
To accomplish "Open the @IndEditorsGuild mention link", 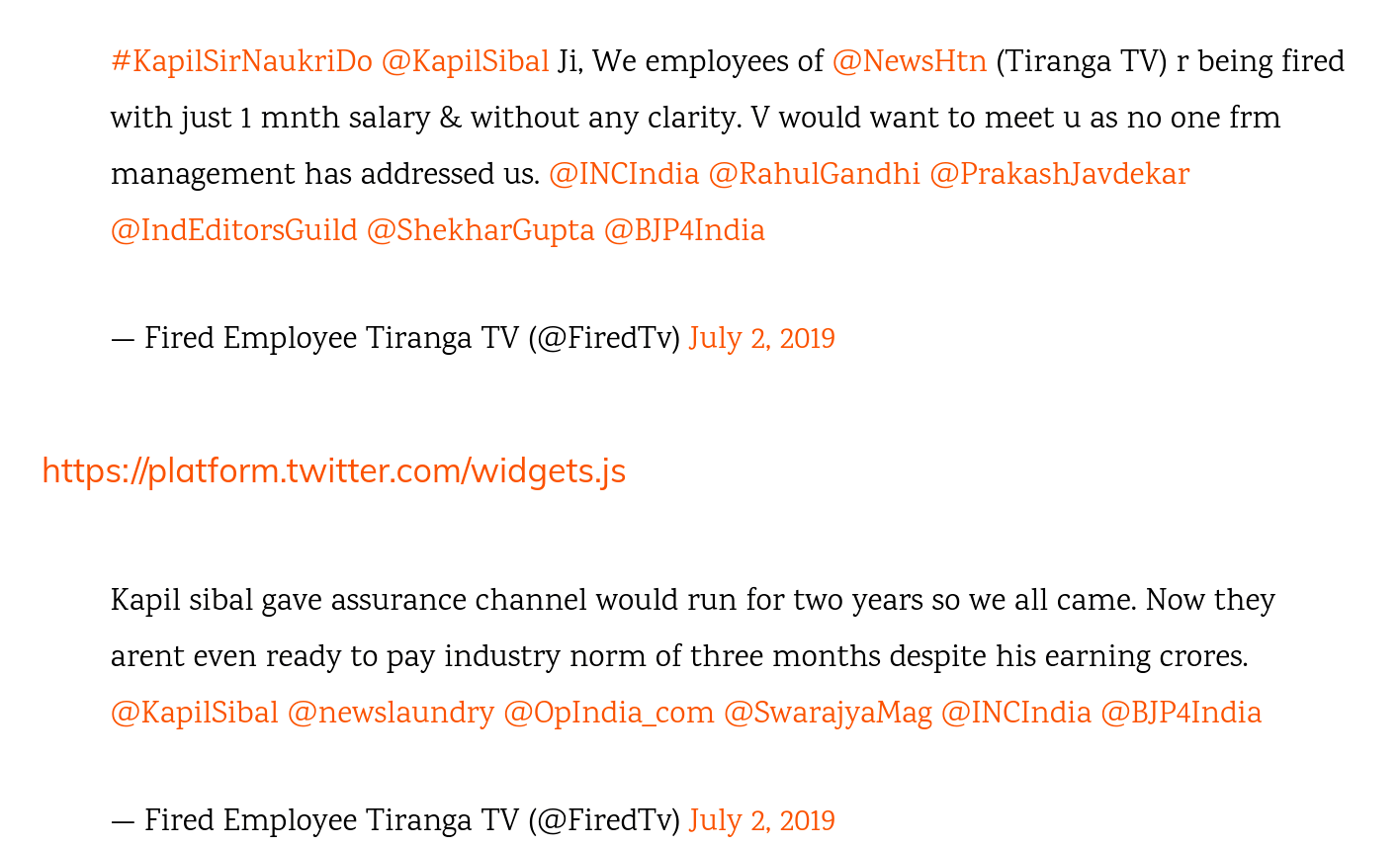I will [x=234, y=231].
